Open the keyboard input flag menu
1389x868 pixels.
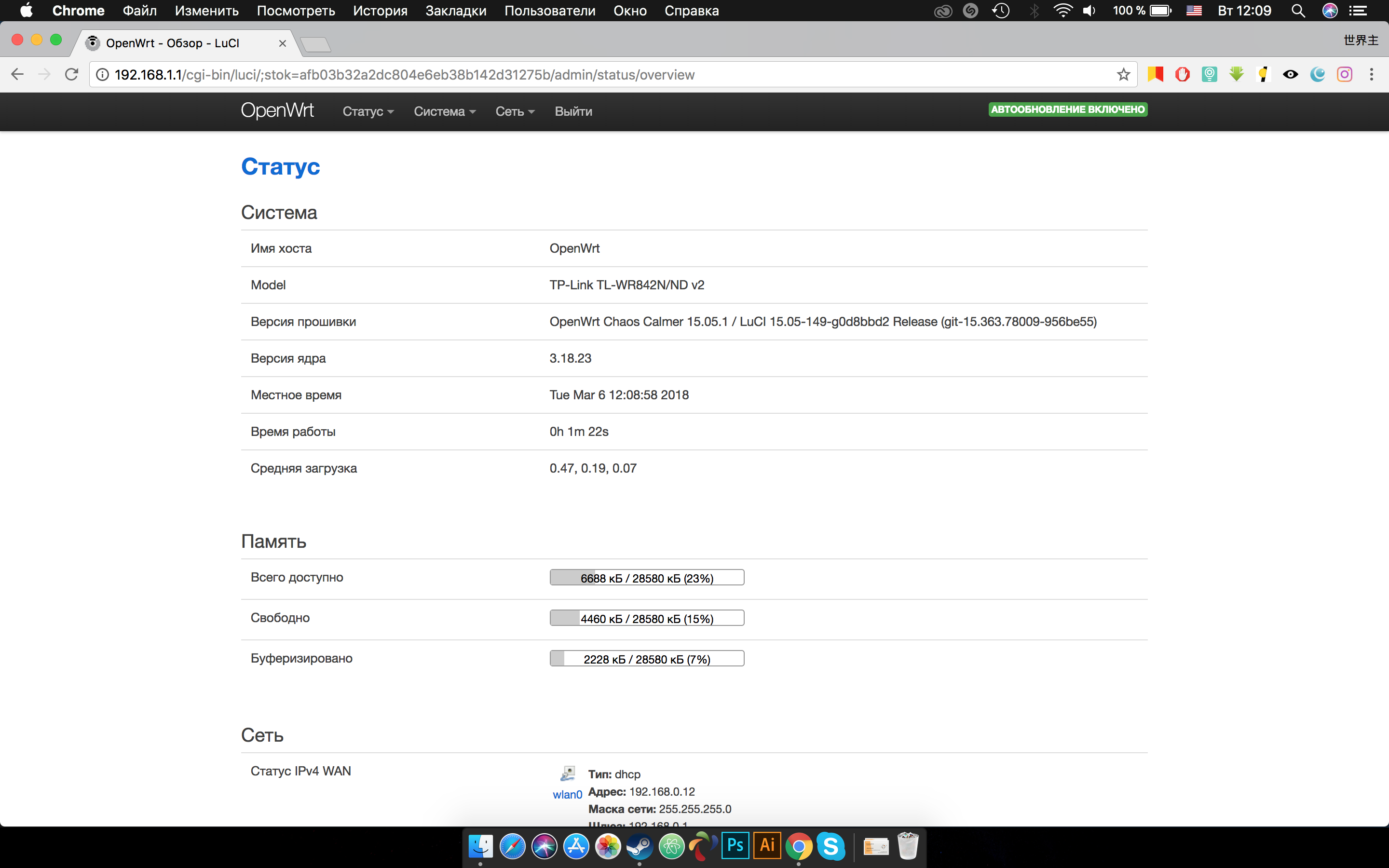pos(1194,11)
